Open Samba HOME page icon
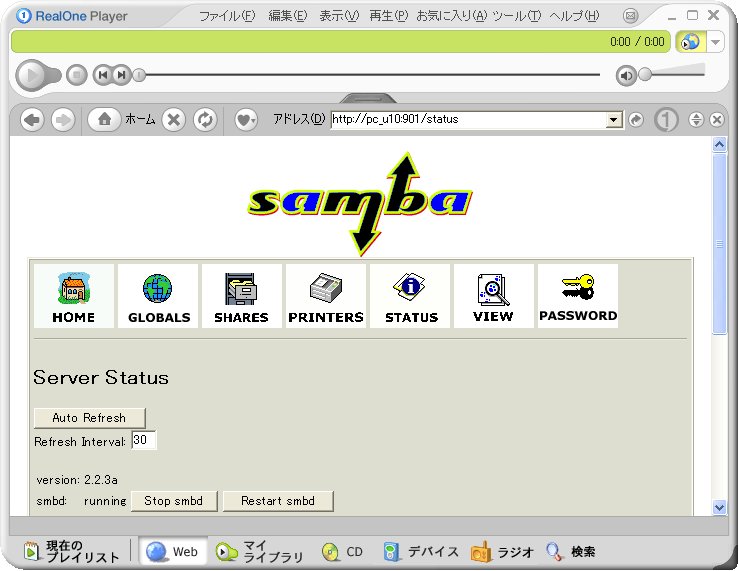739x571 pixels. [x=74, y=296]
